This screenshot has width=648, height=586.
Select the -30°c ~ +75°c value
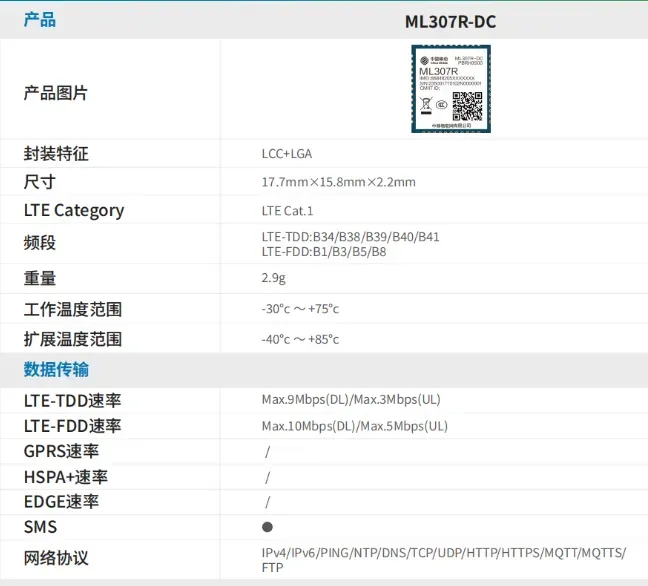(x=300, y=309)
